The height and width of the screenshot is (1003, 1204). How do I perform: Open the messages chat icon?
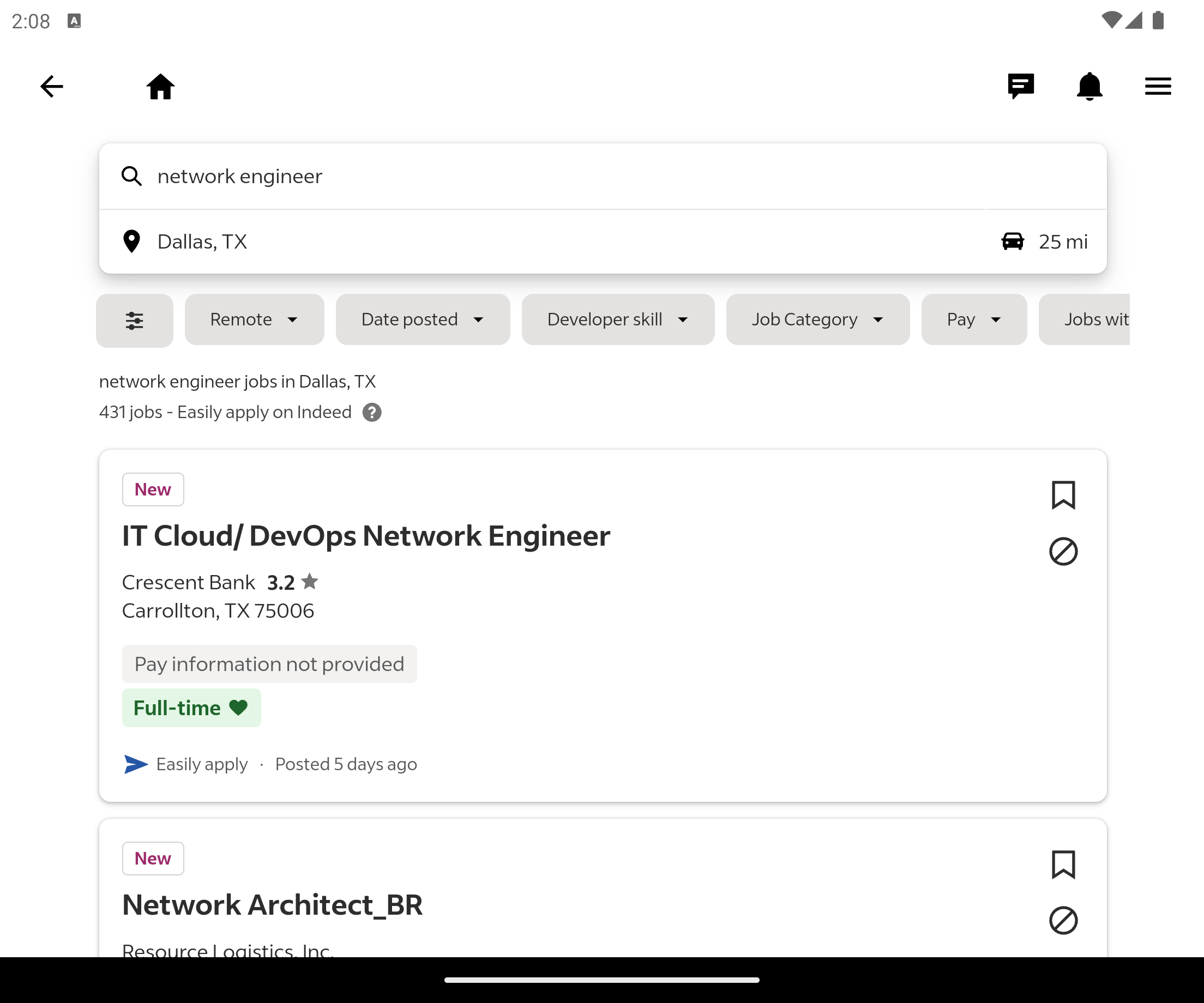[x=1021, y=87]
